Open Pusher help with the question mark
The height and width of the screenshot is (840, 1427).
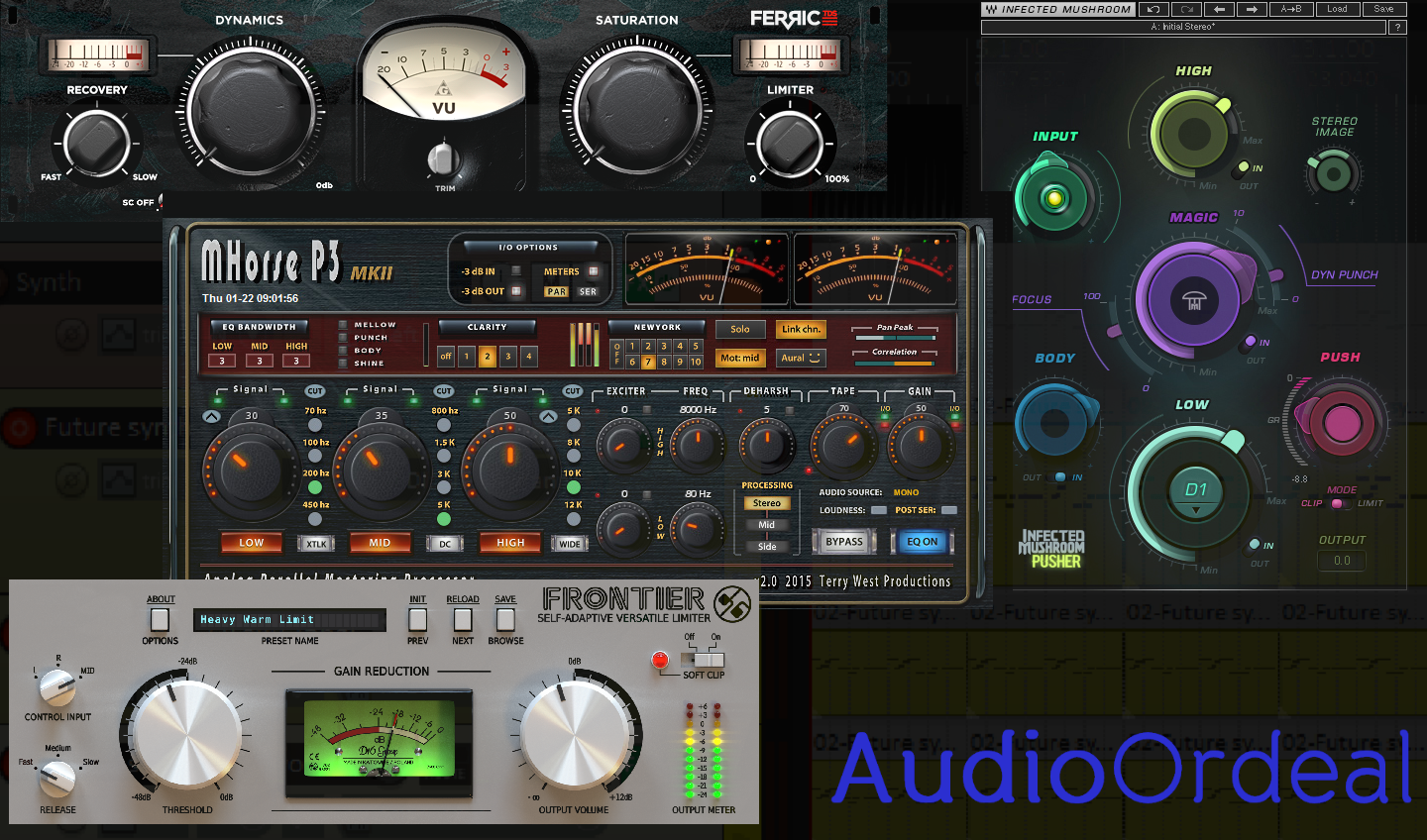(1398, 27)
